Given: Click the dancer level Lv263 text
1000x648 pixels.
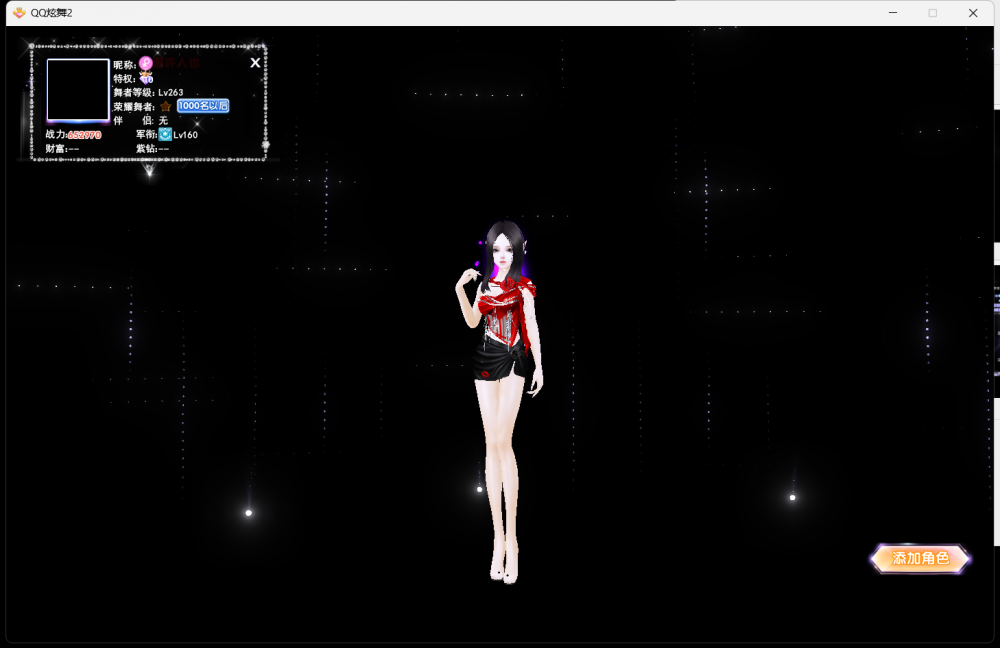Looking at the screenshot, I should (x=171, y=92).
